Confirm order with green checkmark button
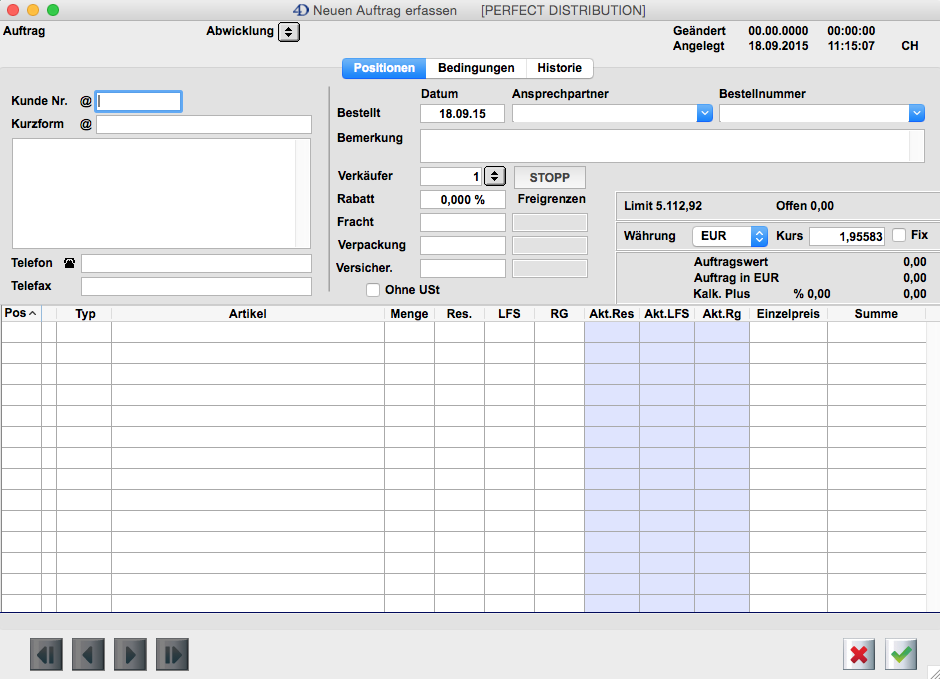 [x=901, y=655]
